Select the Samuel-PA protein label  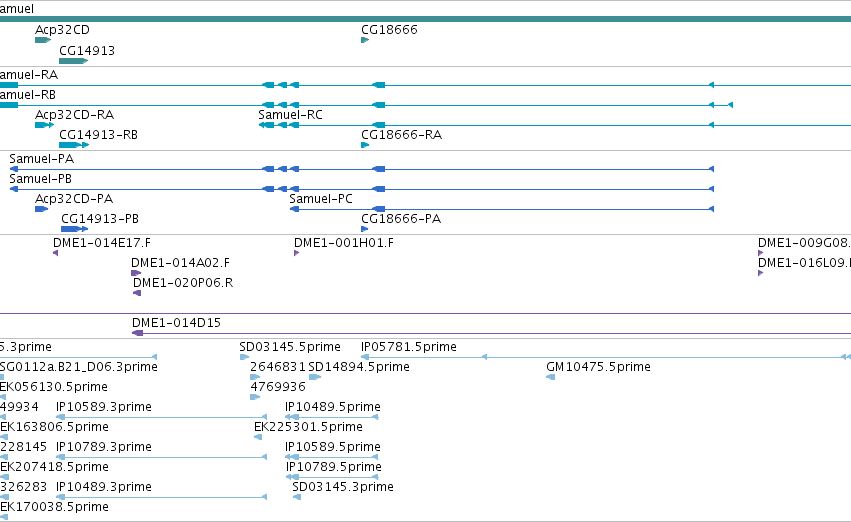(x=41, y=159)
